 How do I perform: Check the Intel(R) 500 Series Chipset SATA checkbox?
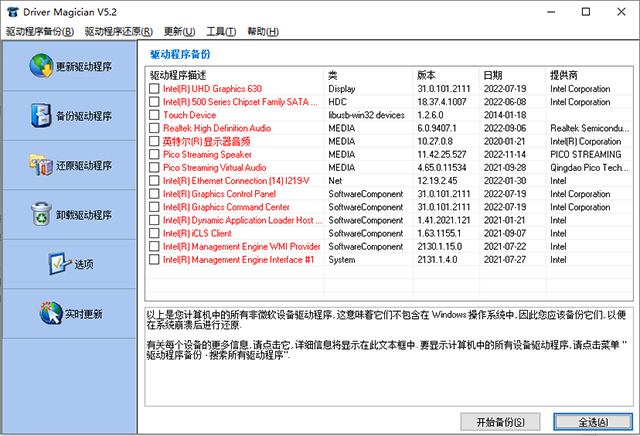154,102
